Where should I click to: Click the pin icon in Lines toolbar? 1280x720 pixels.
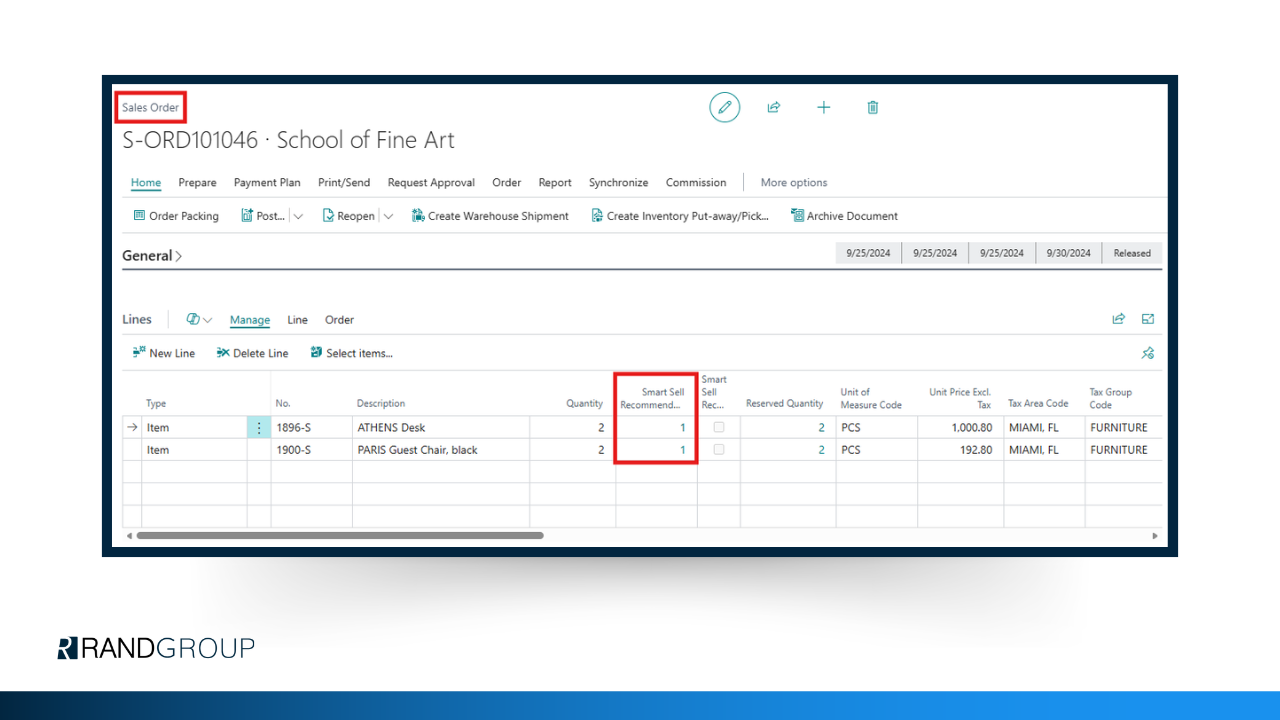coord(1148,353)
